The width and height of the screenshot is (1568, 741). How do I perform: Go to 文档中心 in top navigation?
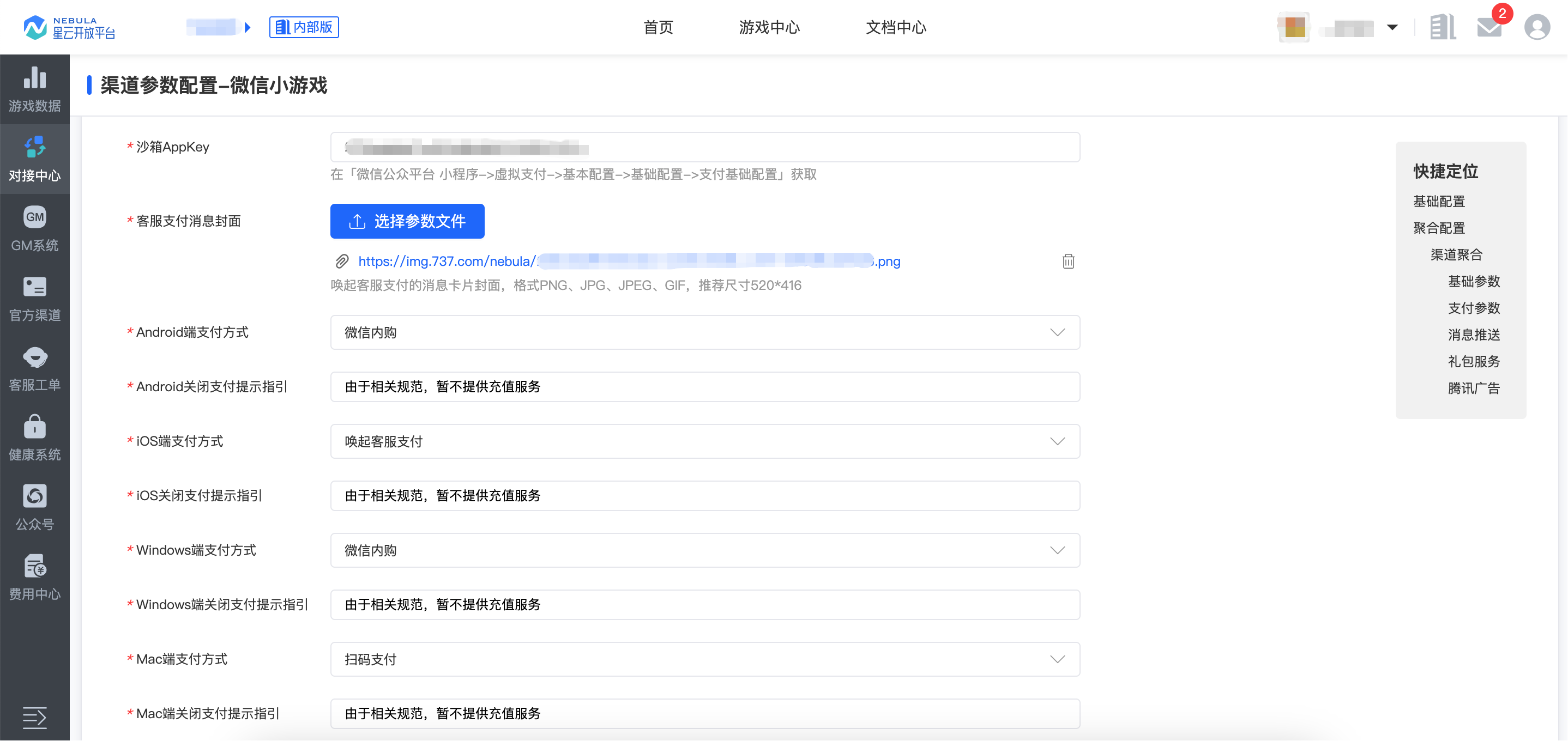coord(896,27)
